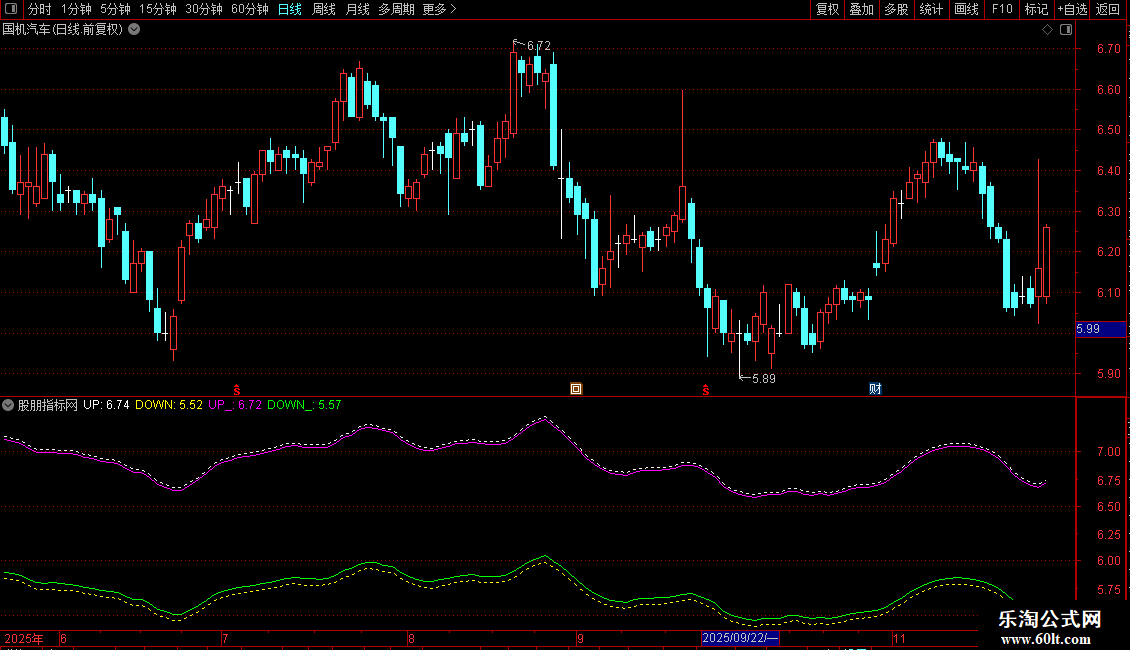This screenshot has width=1130, height=650.
Task: Click month 6 on the time axis
Action: (x=63, y=638)
